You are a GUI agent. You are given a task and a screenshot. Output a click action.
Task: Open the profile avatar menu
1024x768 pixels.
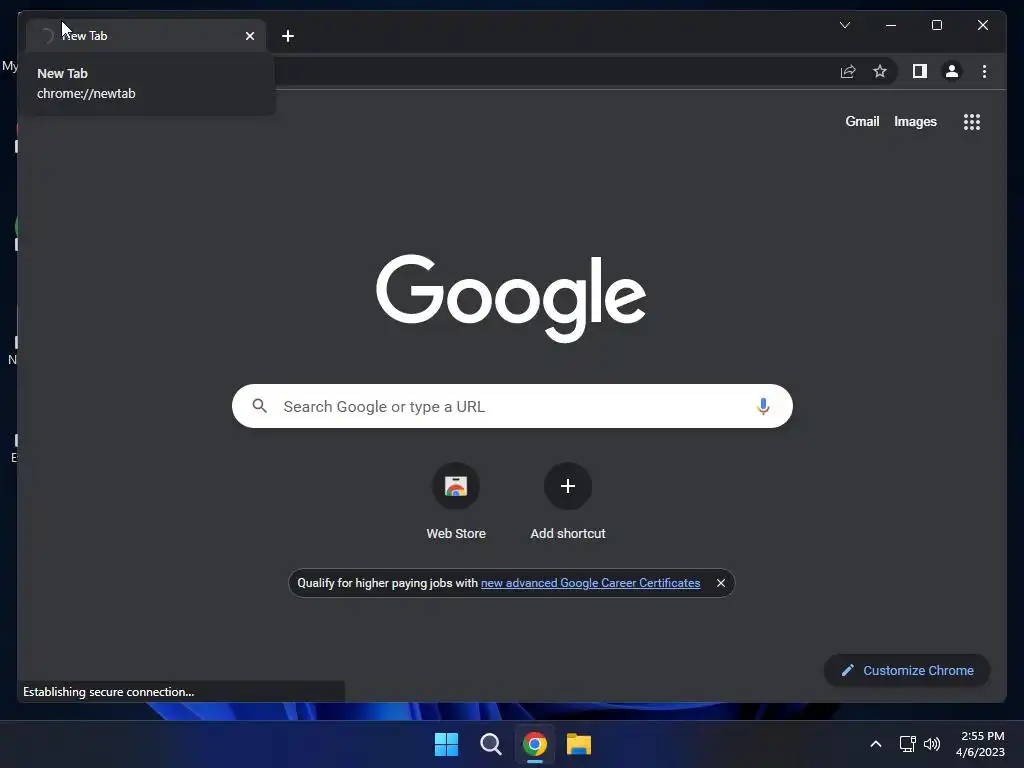click(952, 71)
